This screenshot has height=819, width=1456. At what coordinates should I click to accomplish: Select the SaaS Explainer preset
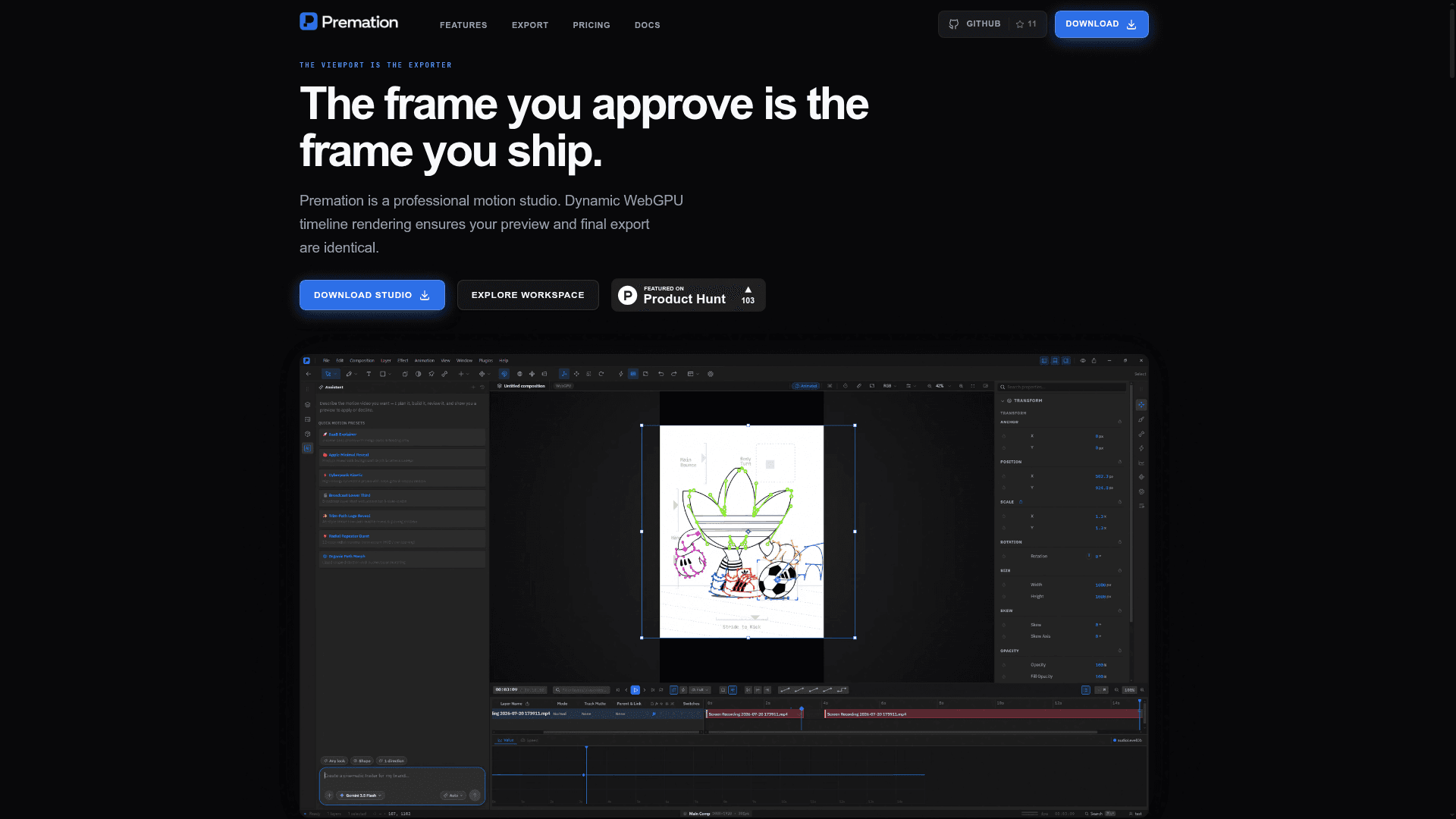coord(402,438)
